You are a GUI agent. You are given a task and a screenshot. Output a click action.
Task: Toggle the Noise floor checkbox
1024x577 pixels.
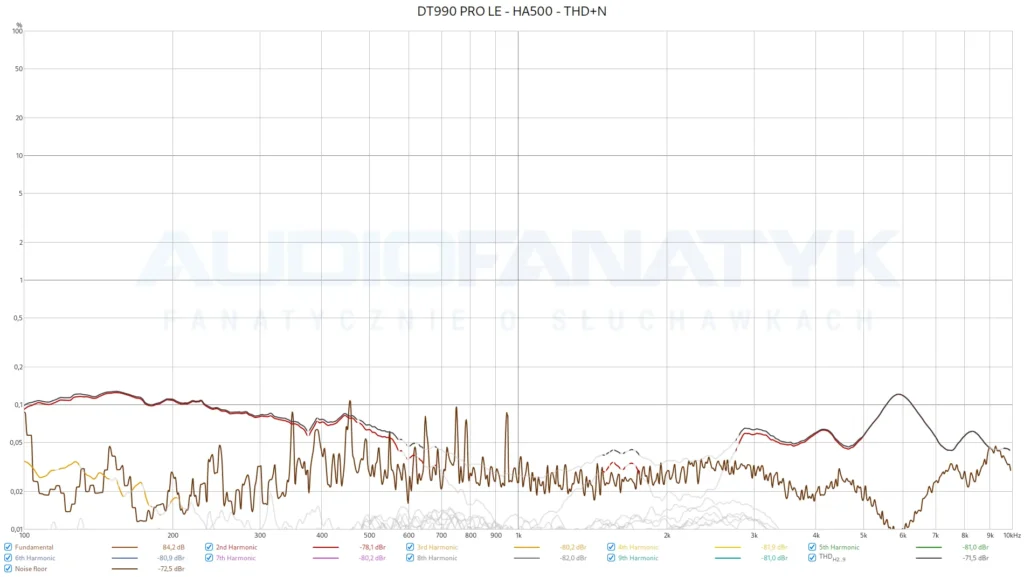point(8,569)
